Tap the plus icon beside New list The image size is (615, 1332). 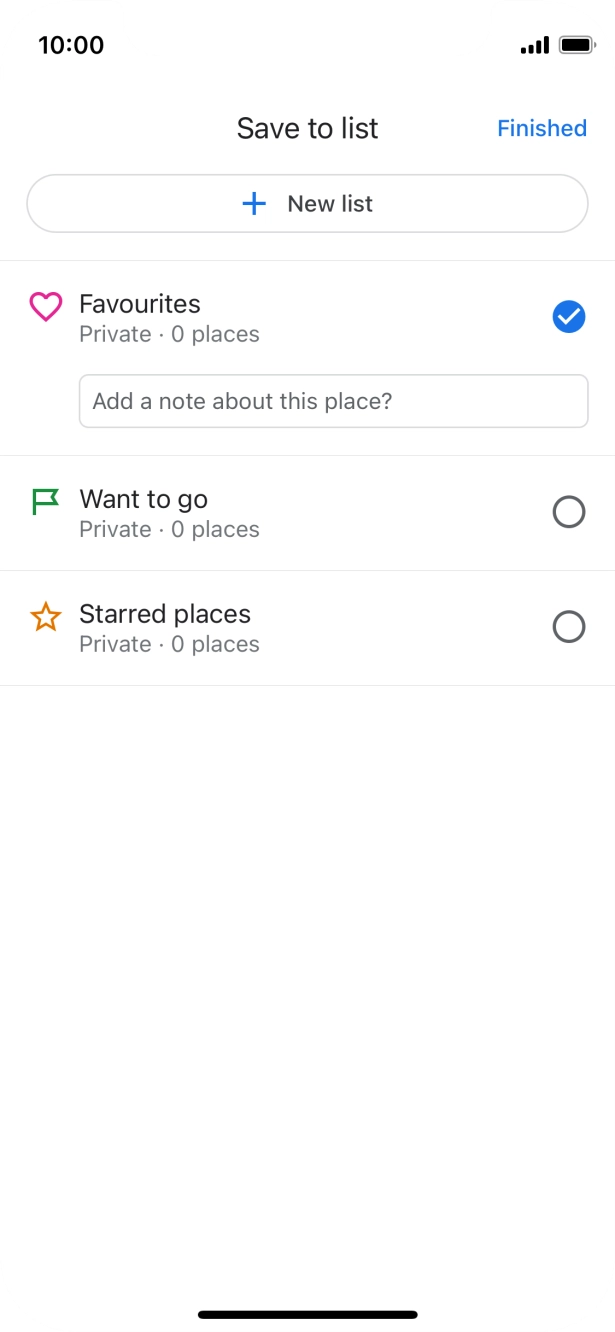(x=255, y=204)
